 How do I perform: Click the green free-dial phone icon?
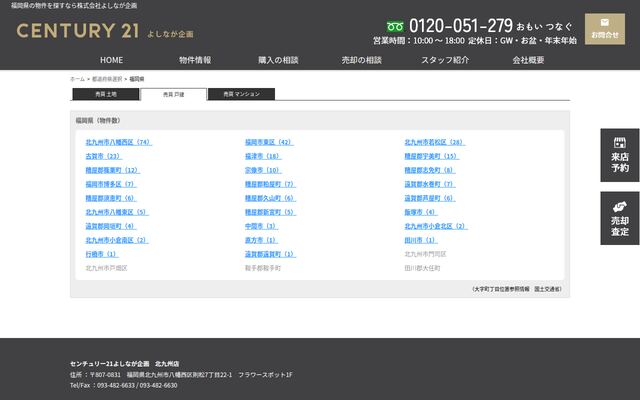coord(395,27)
